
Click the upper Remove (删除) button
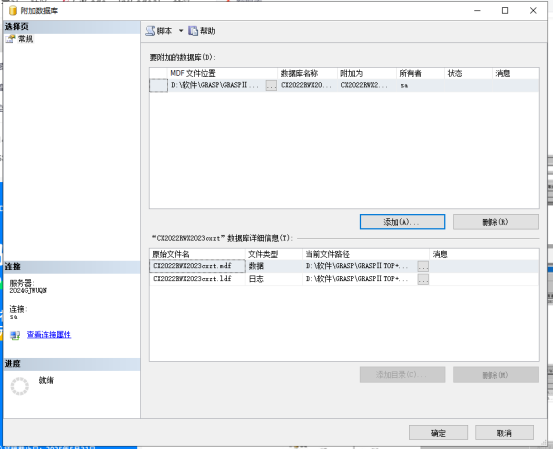tap(496, 222)
